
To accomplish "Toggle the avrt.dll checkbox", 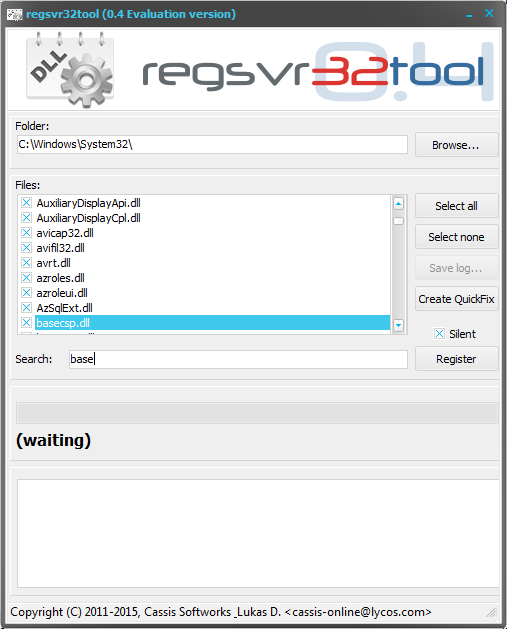I will 26,263.
